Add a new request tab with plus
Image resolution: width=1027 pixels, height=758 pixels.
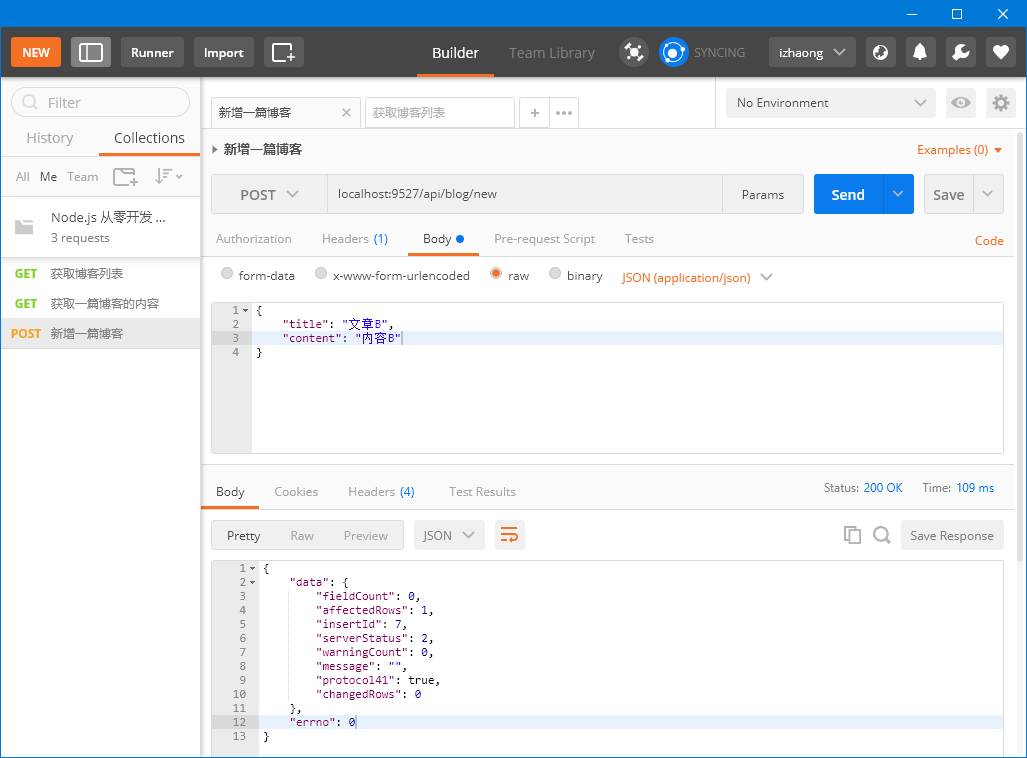click(534, 113)
